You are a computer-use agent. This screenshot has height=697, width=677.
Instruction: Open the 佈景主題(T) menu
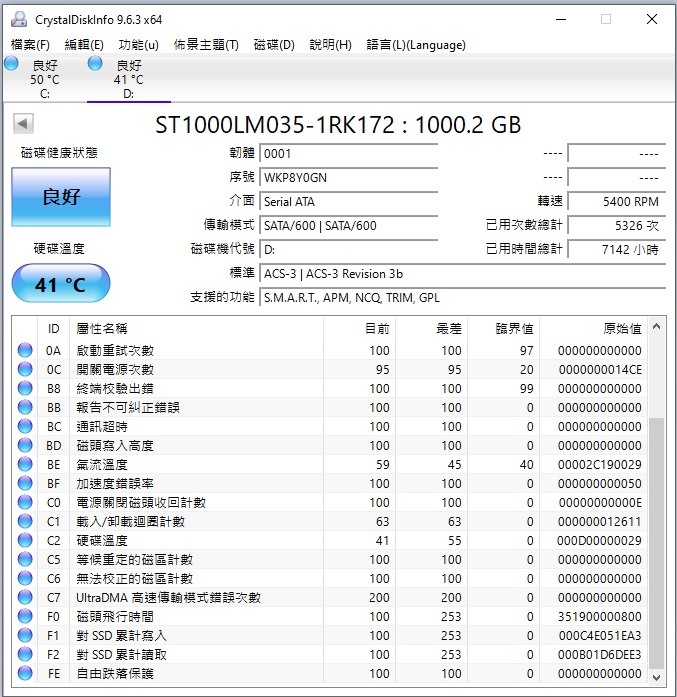click(206, 45)
